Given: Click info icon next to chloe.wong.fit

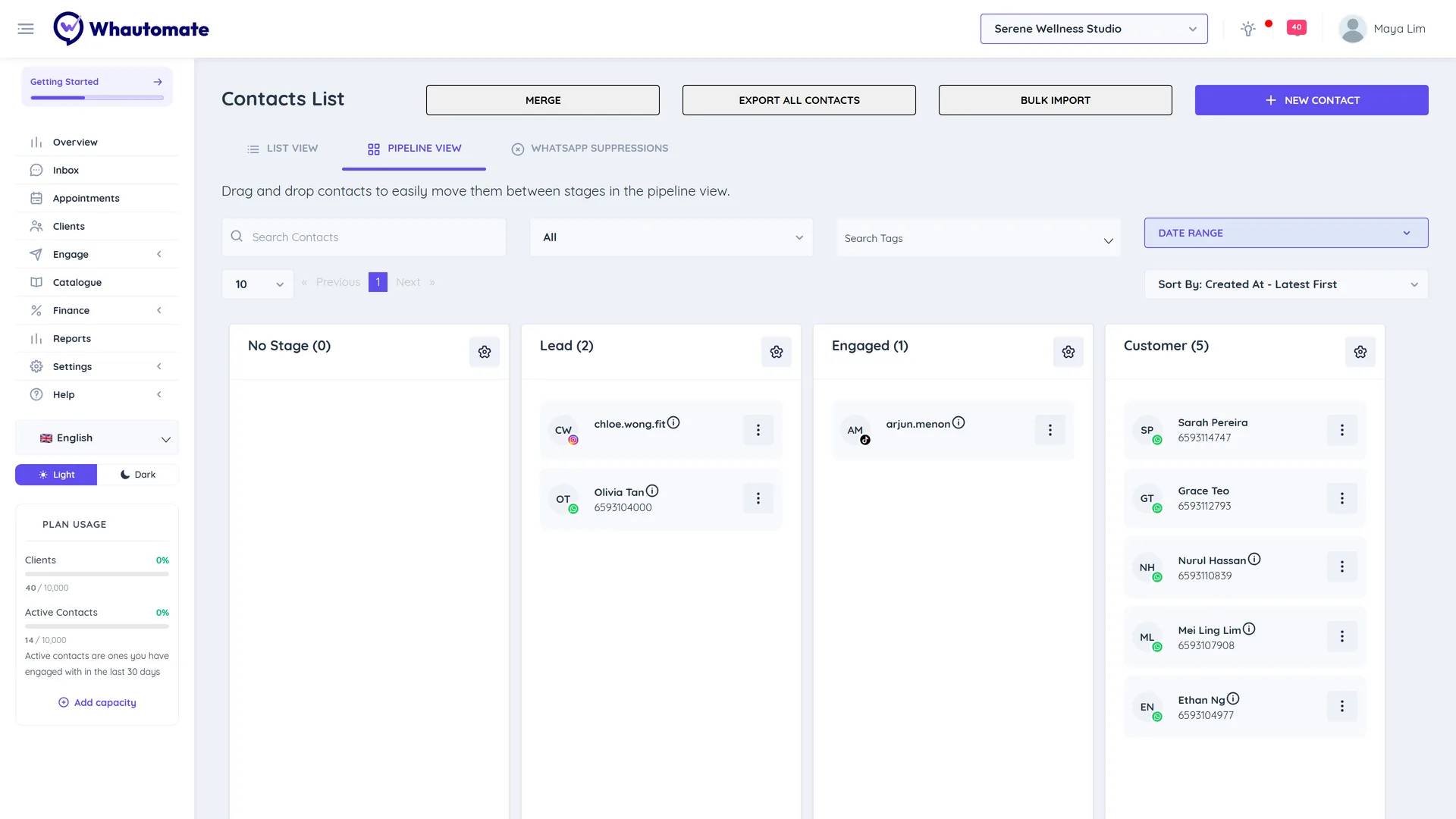Looking at the screenshot, I should [673, 422].
